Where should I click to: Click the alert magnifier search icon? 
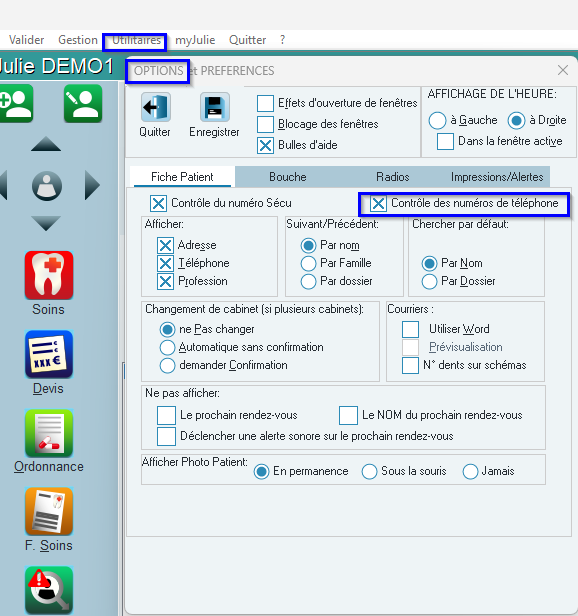[x=49, y=590]
